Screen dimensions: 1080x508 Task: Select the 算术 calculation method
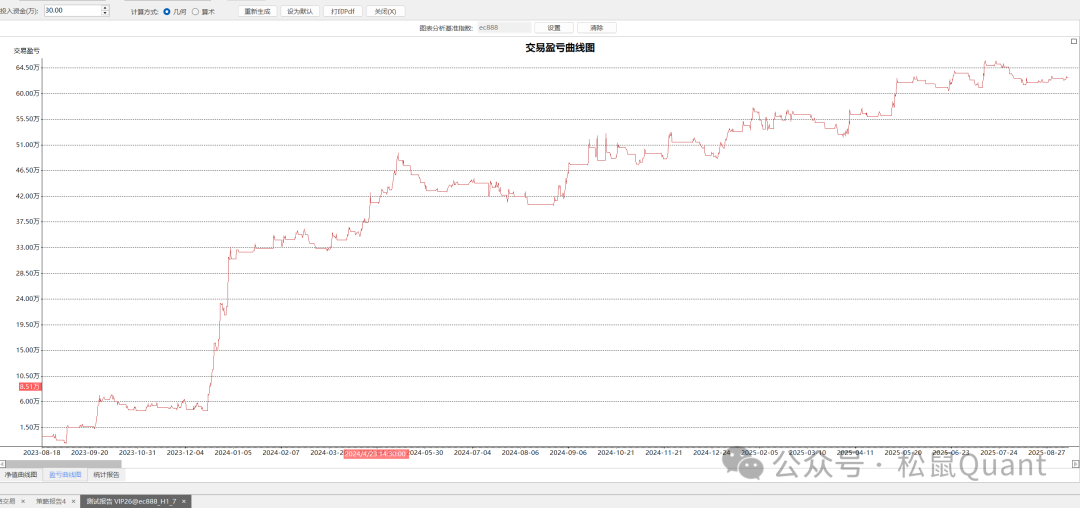coord(195,11)
